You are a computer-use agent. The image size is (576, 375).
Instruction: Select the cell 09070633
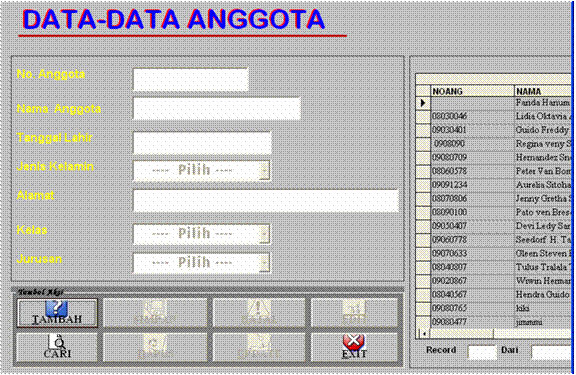pos(472,253)
